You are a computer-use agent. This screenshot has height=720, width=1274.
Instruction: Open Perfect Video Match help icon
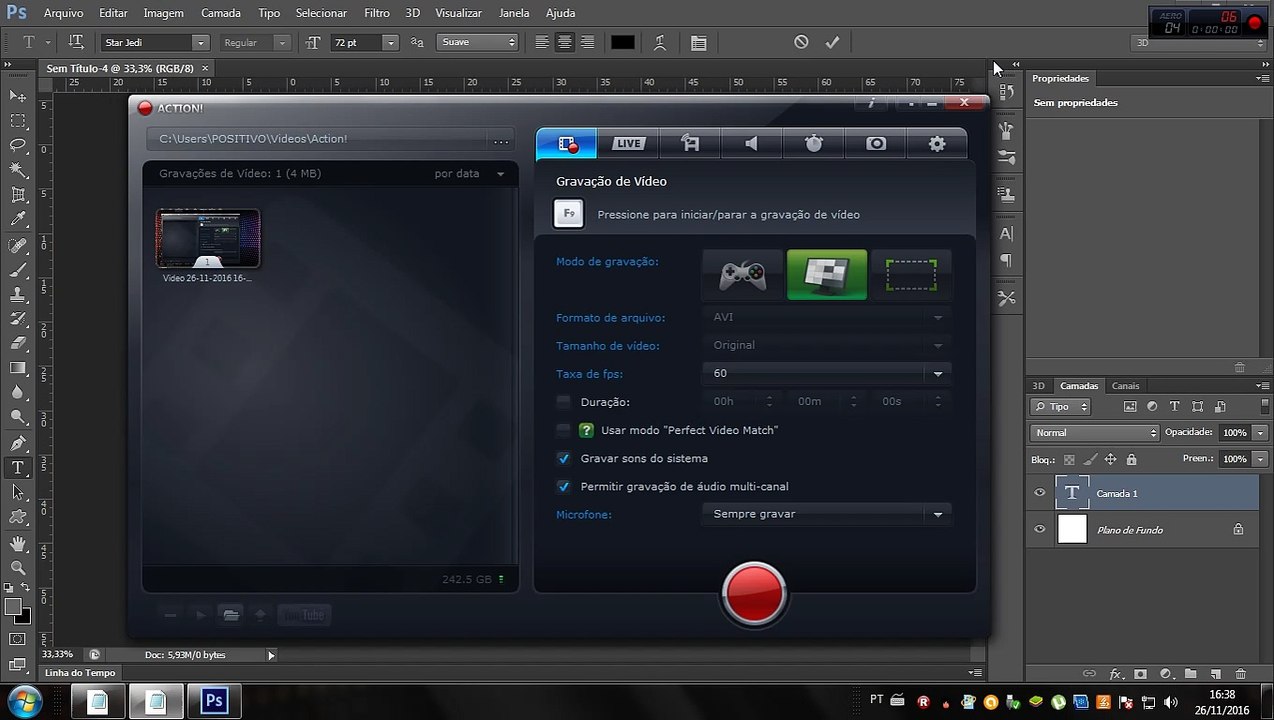click(x=587, y=430)
